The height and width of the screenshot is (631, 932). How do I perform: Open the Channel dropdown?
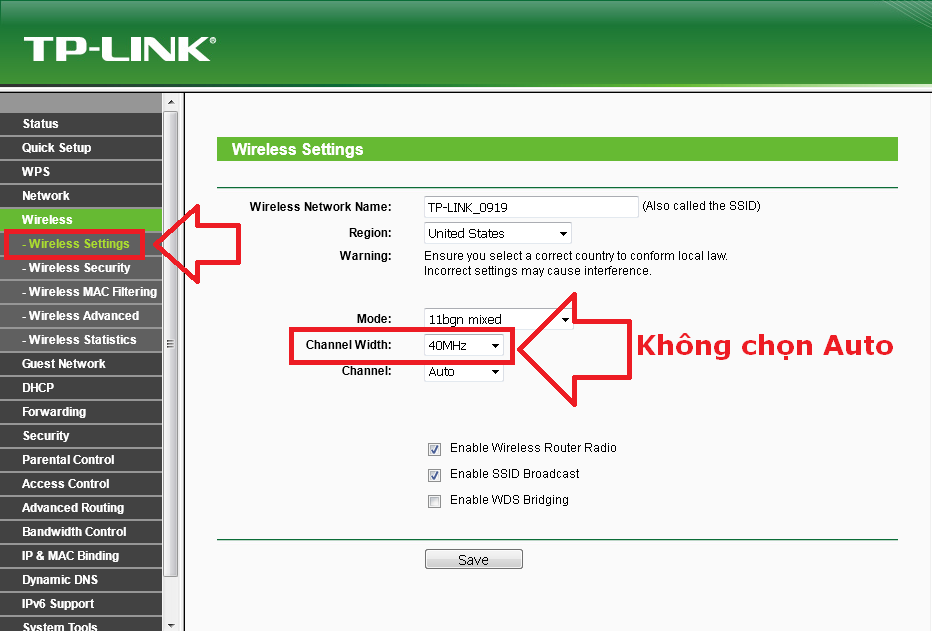pyautogui.click(x=464, y=372)
